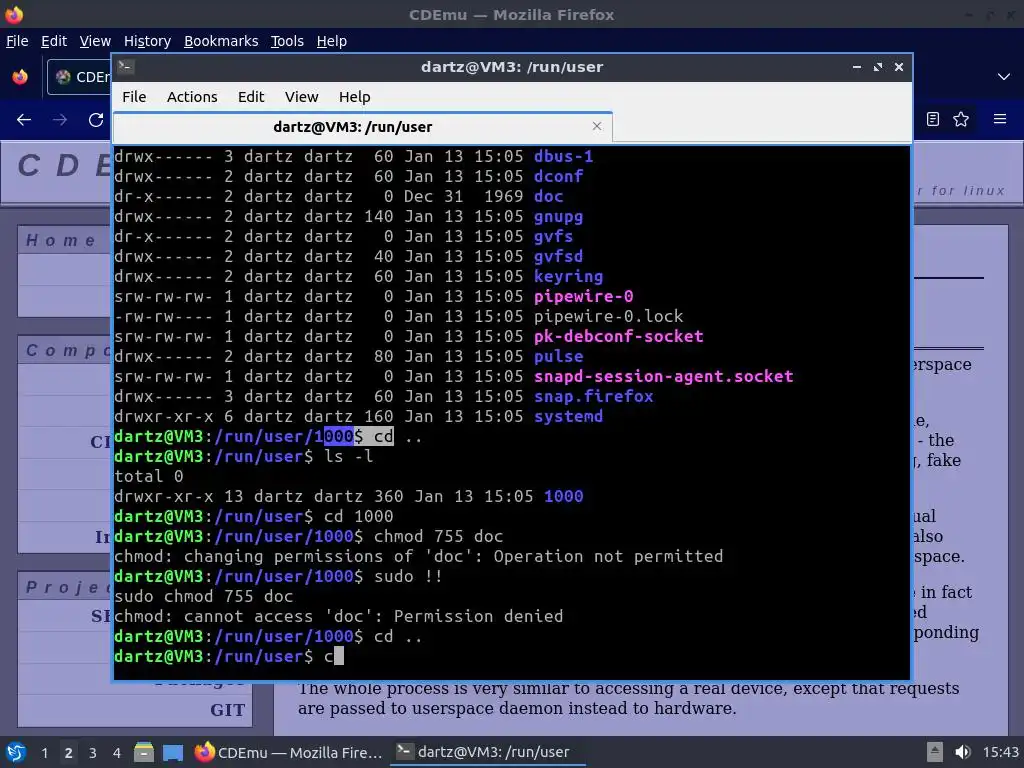The image size is (1024, 768).
Task: Open volume control tray icon
Action: [x=962, y=752]
